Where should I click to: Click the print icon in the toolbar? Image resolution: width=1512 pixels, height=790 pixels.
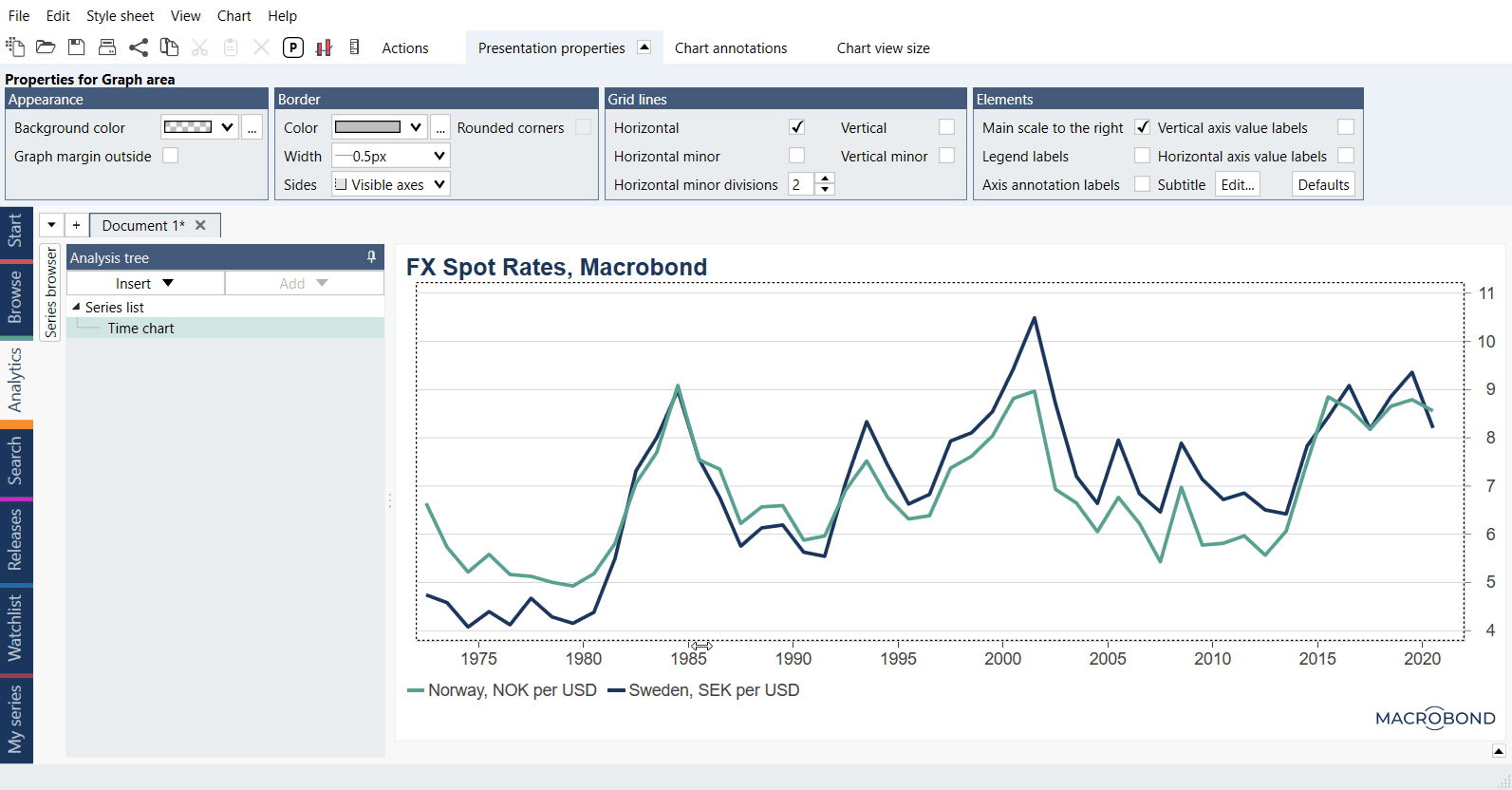pyautogui.click(x=107, y=47)
